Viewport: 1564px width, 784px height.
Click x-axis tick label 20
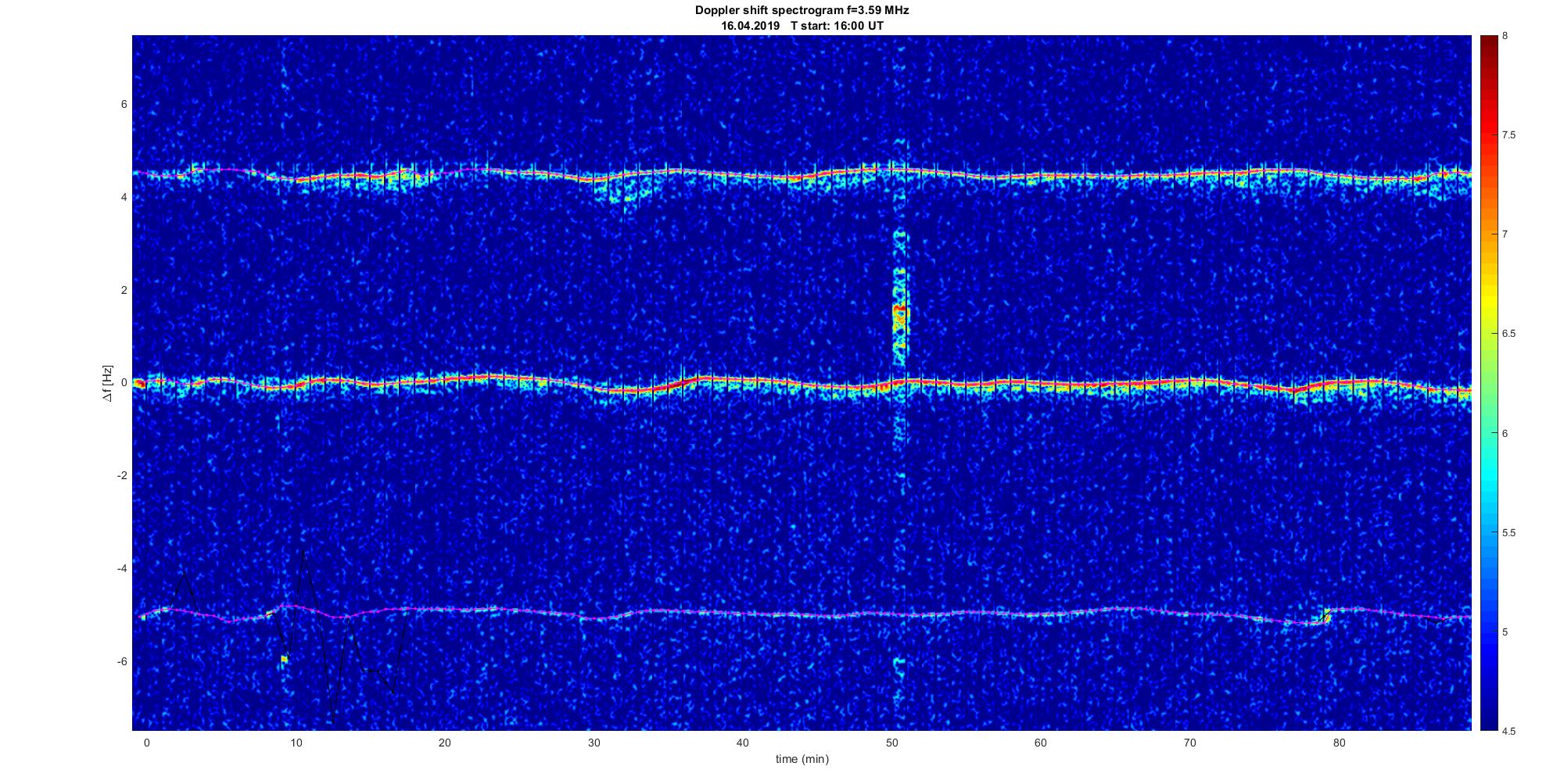444,743
